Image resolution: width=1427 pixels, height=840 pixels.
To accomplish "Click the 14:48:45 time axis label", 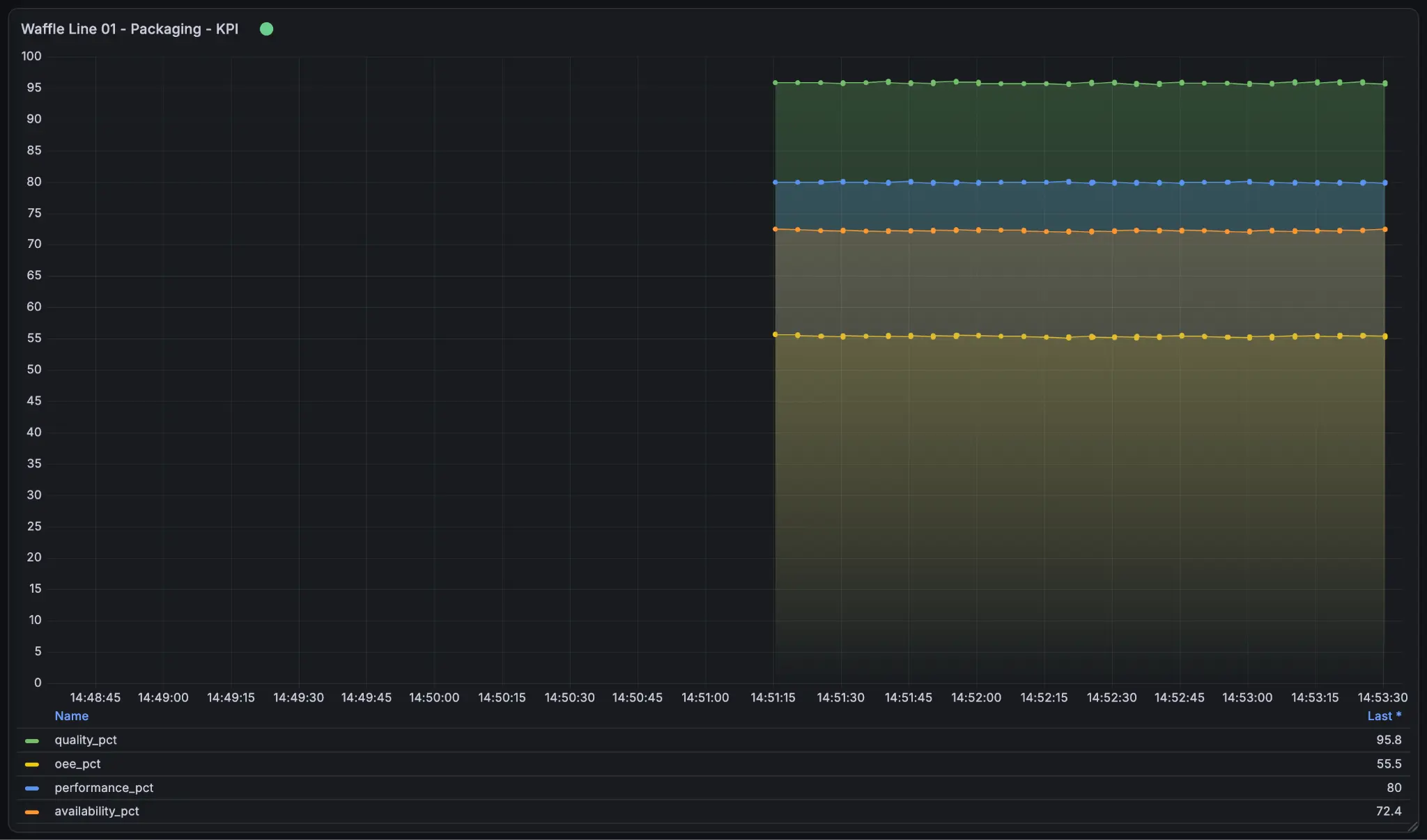I will [95, 697].
